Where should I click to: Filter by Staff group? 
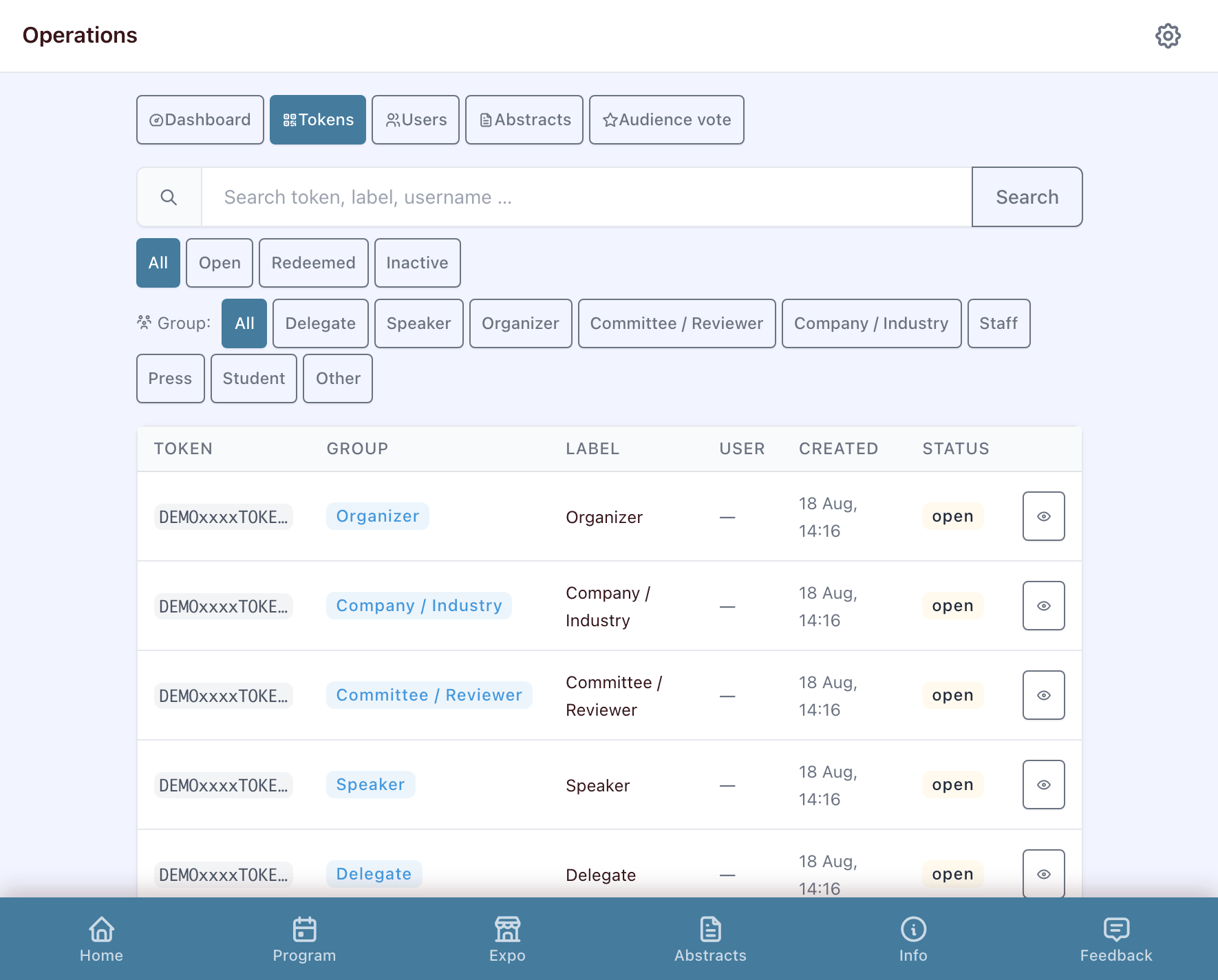point(999,323)
